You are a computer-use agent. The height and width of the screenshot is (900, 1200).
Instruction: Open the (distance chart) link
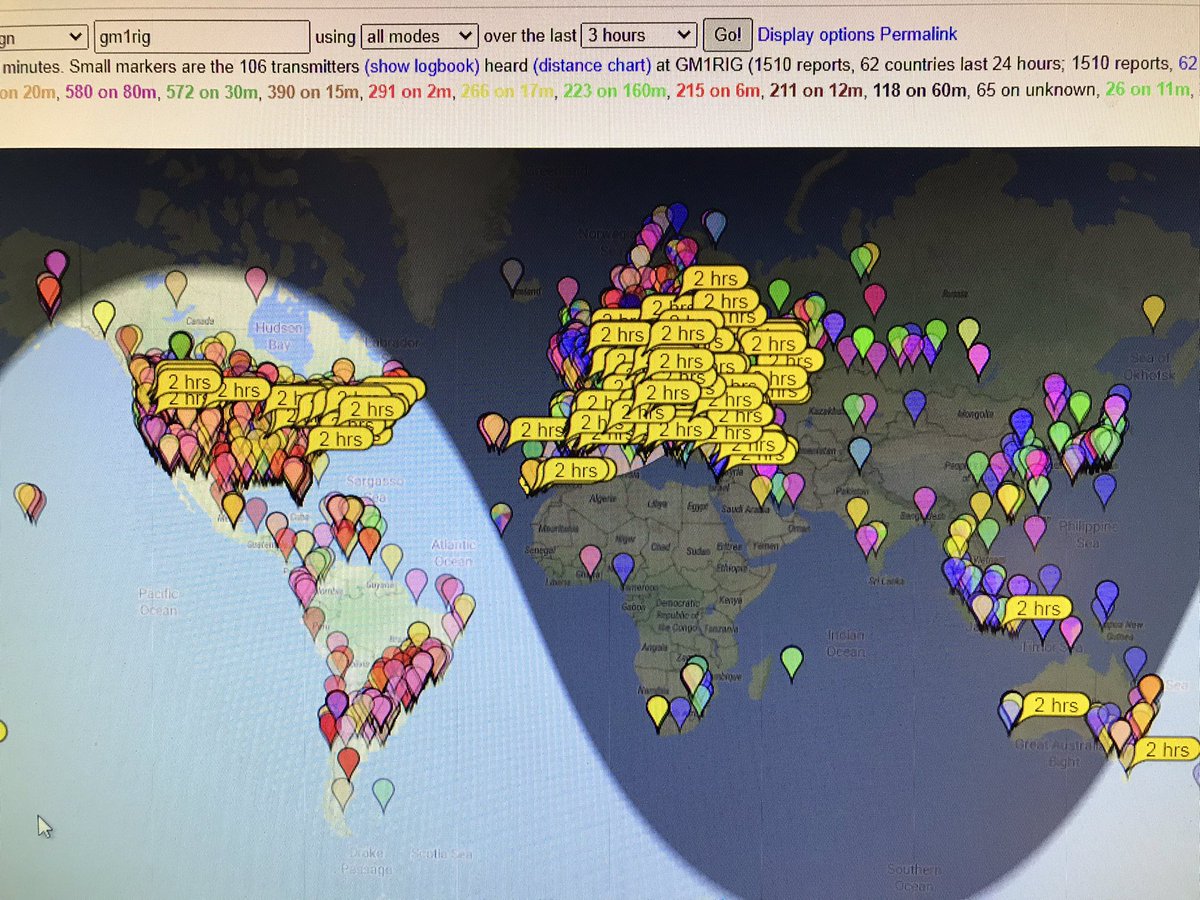pyautogui.click(x=592, y=66)
